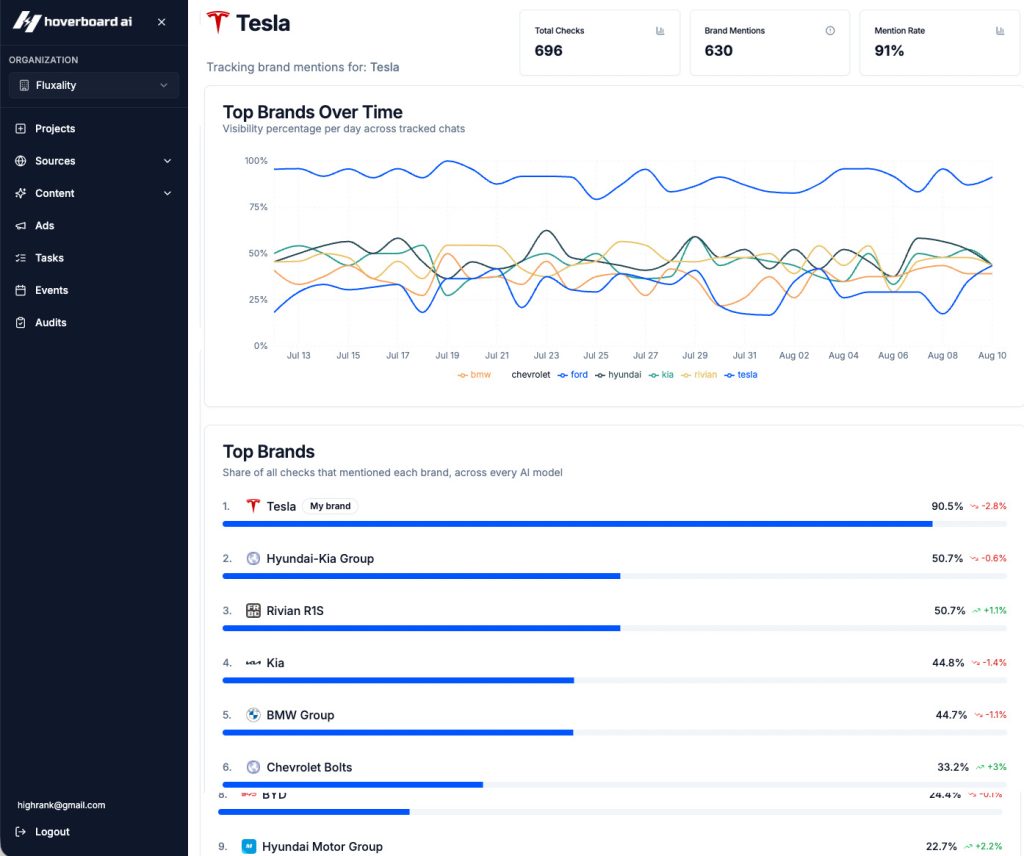This screenshot has height=856, width=1024.
Task: Click the Content sparkle icon
Action: [x=21, y=193]
